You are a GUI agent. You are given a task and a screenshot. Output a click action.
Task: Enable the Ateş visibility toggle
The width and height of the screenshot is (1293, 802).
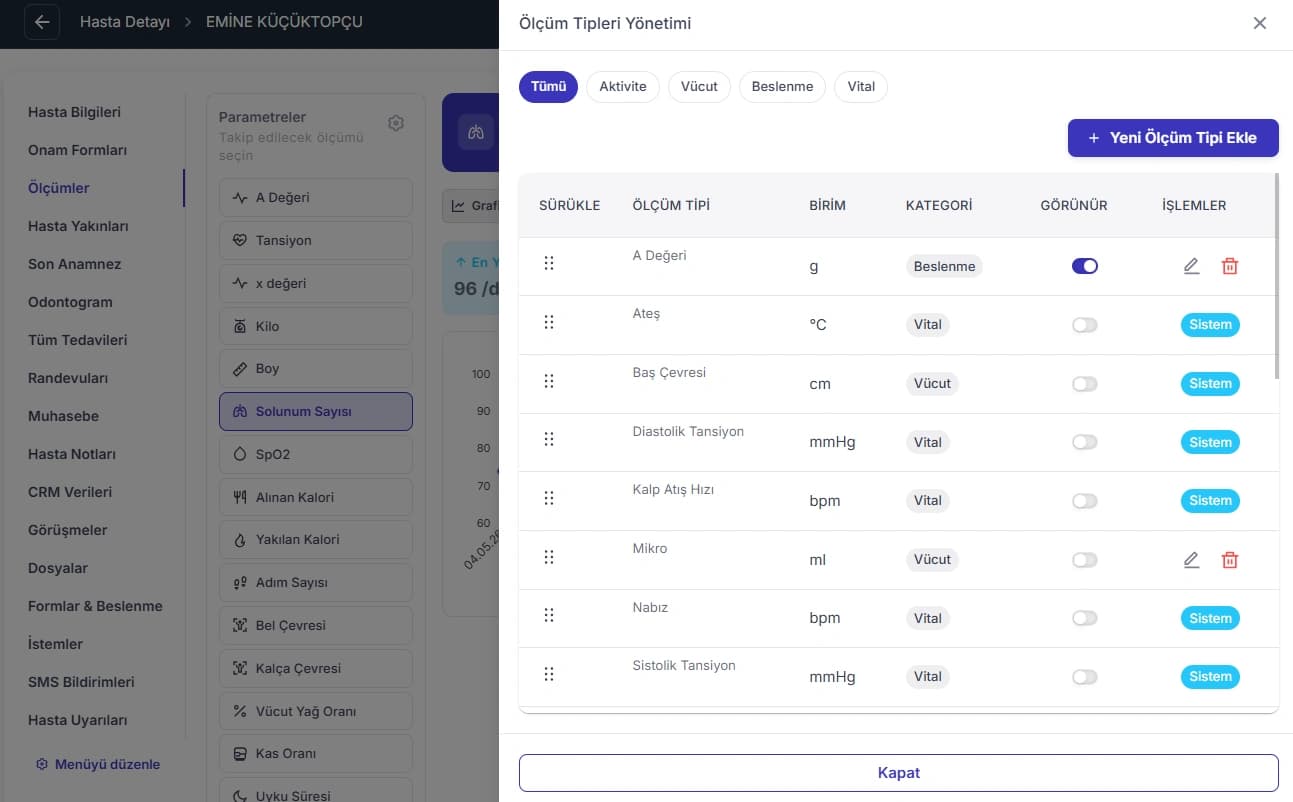pos(1085,325)
